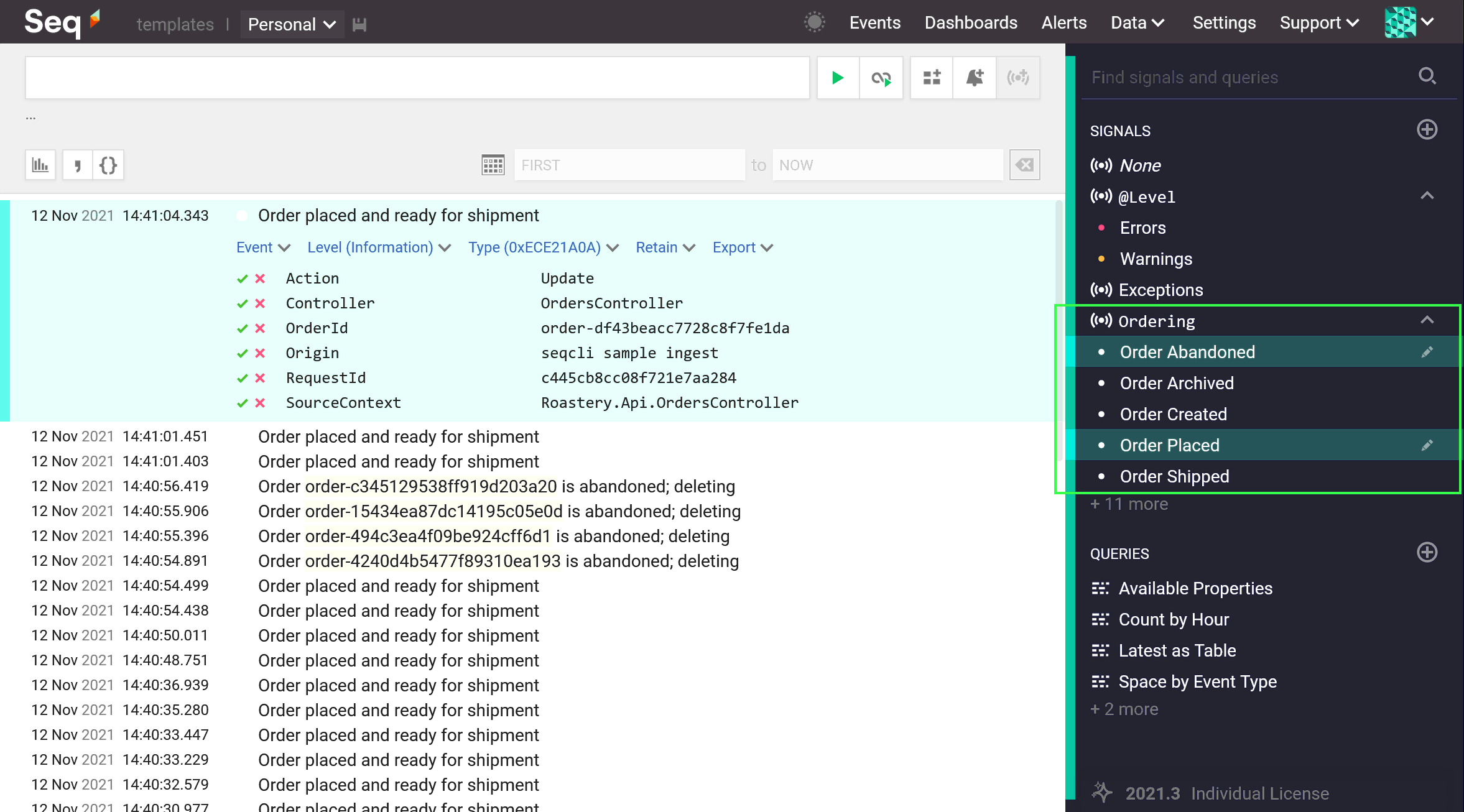The image size is (1464, 812).
Task: Click the green check next to OrderId
Action: [x=242, y=328]
